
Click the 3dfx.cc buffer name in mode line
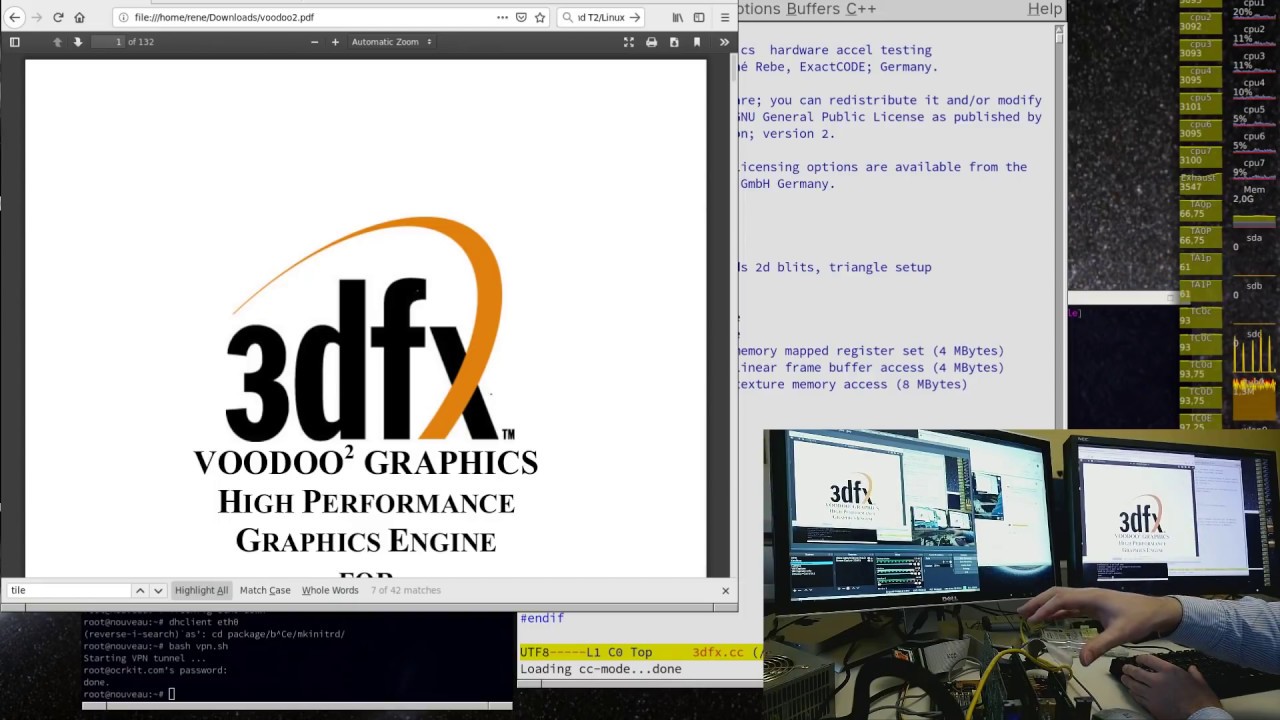pyautogui.click(x=718, y=652)
